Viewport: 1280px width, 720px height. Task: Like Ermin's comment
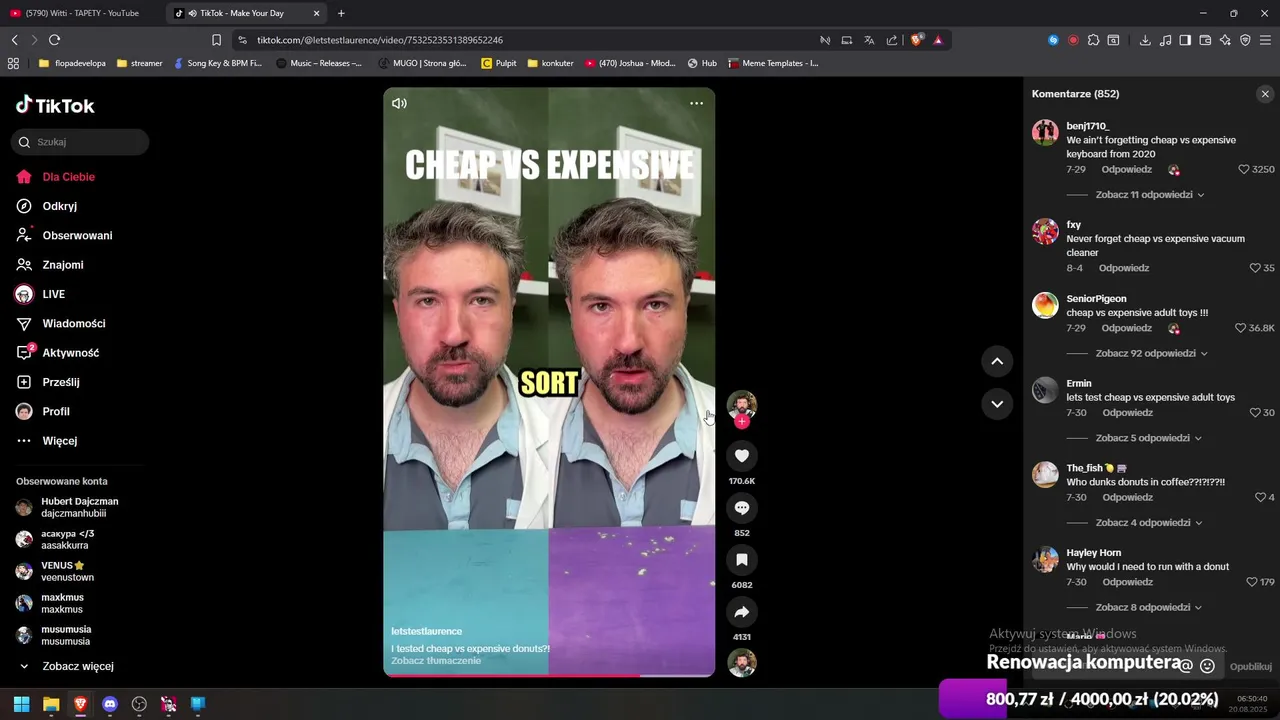point(1255,413)
